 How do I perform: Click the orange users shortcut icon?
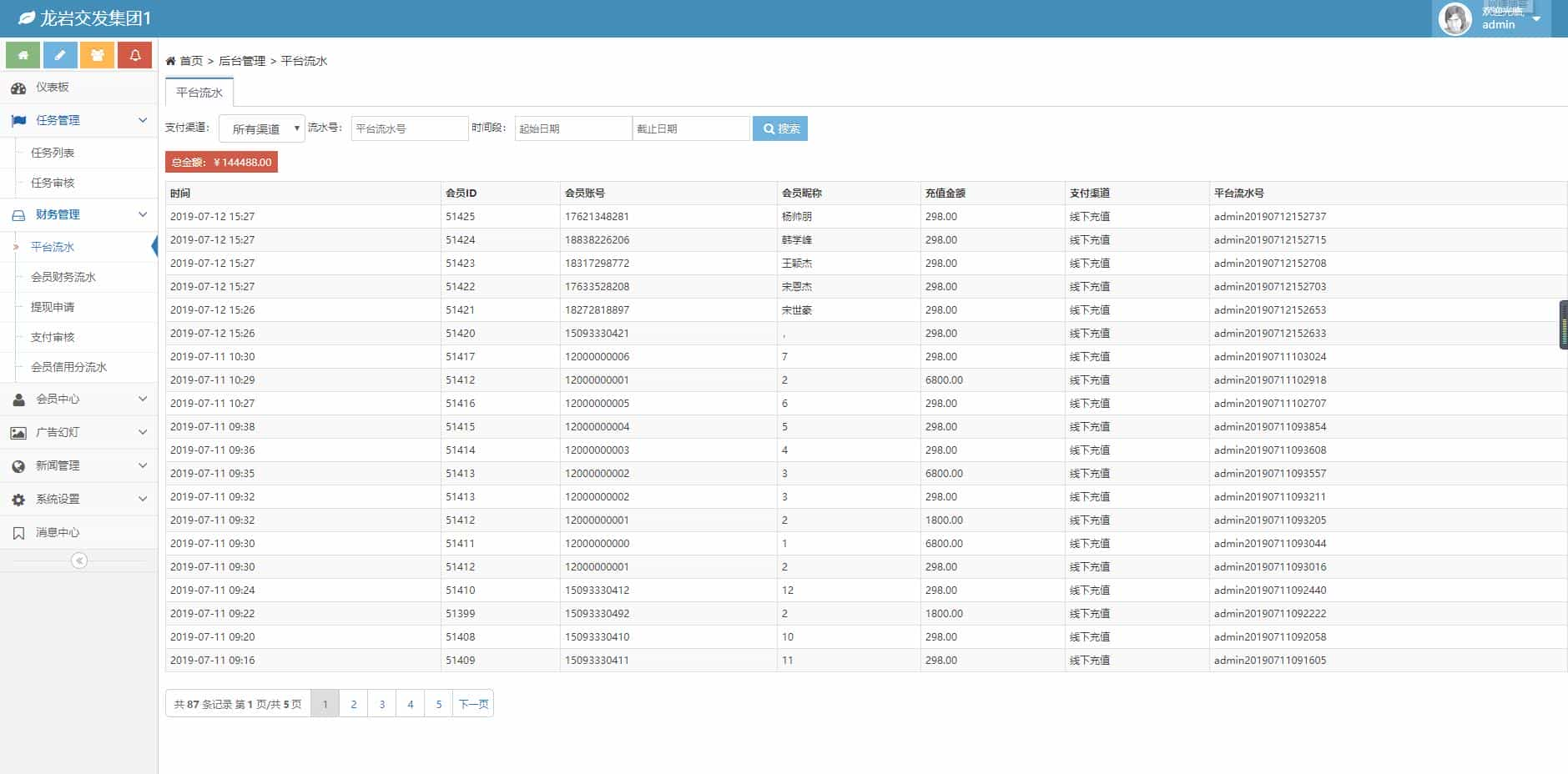[x=98, y=55]
